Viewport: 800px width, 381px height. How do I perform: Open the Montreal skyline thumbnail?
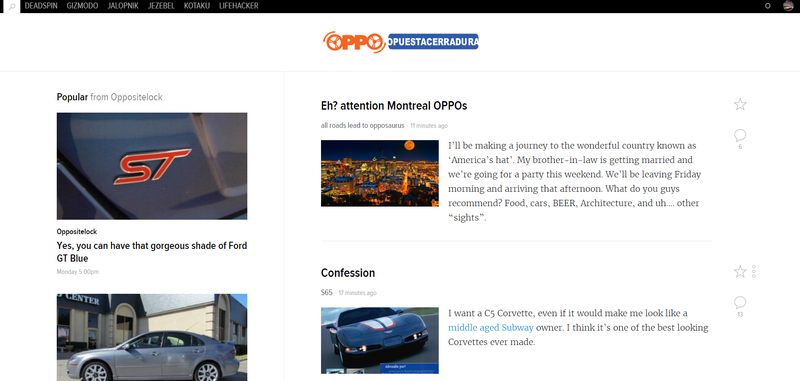point(380,173)
